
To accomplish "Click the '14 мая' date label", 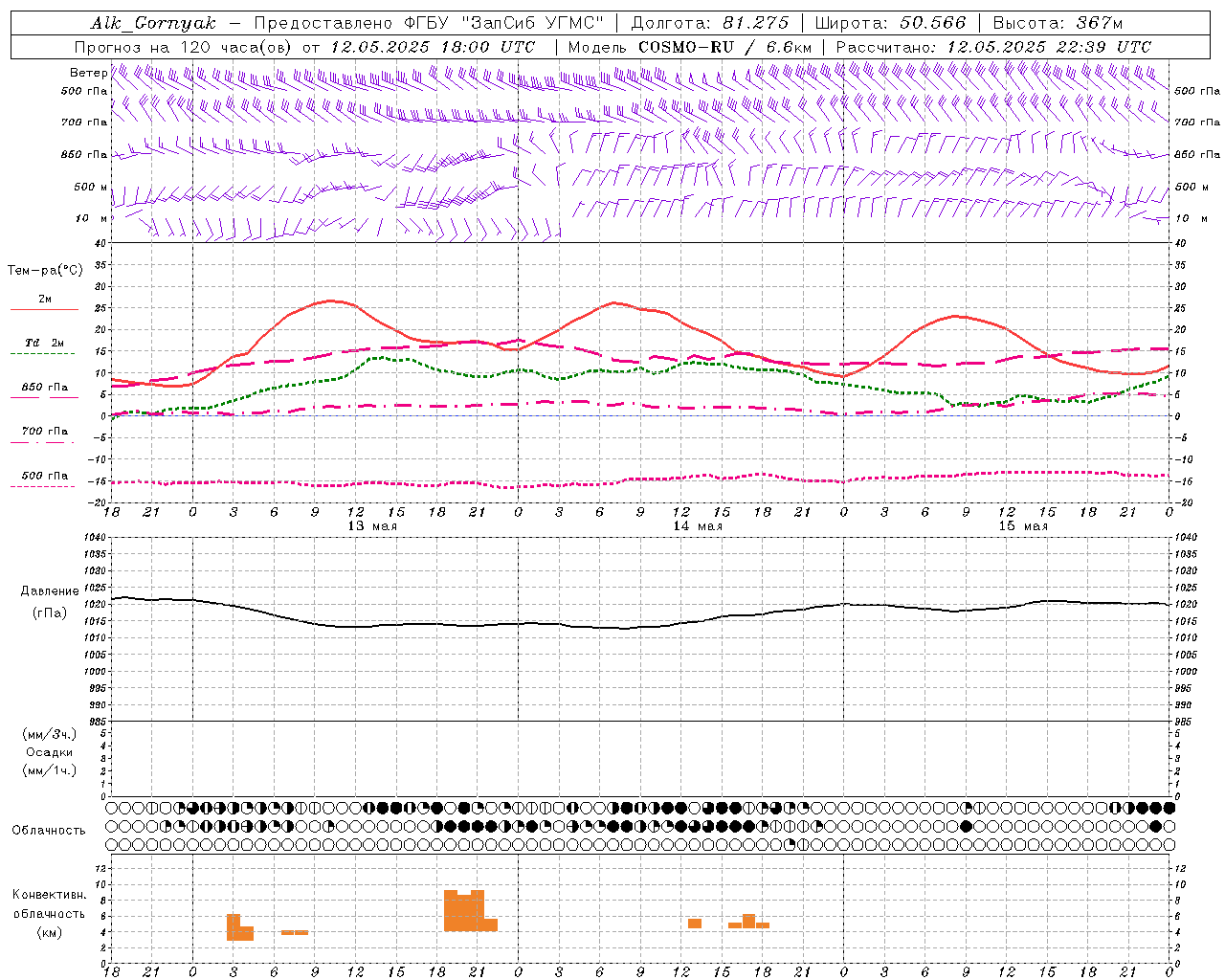I will pyautogui.click(x=697, y=526).
